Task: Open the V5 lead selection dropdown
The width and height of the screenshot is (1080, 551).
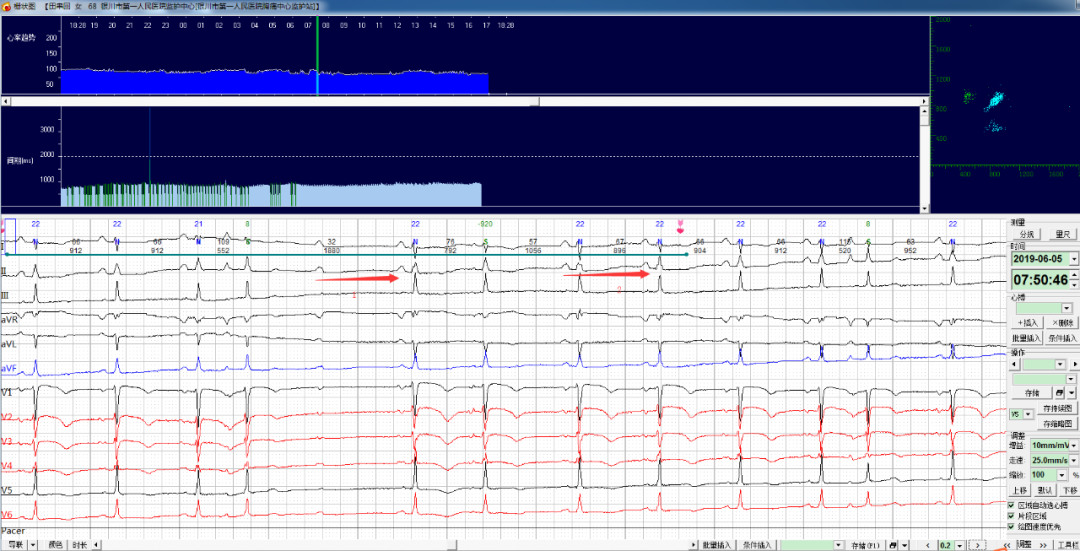Action: tap(1028, 414)
